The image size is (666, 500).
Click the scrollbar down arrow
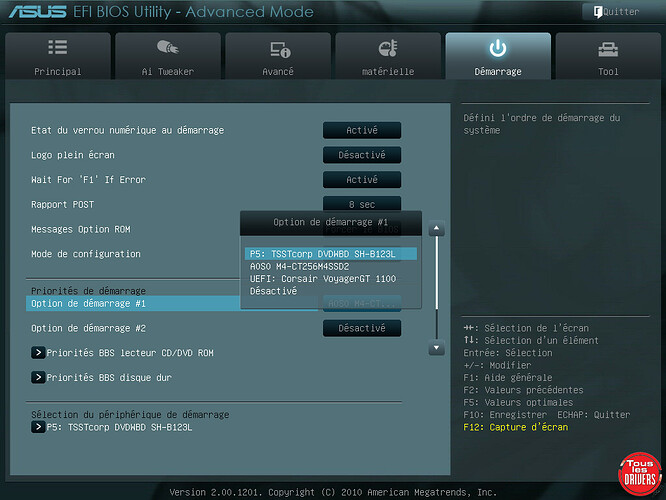[435, 348]
